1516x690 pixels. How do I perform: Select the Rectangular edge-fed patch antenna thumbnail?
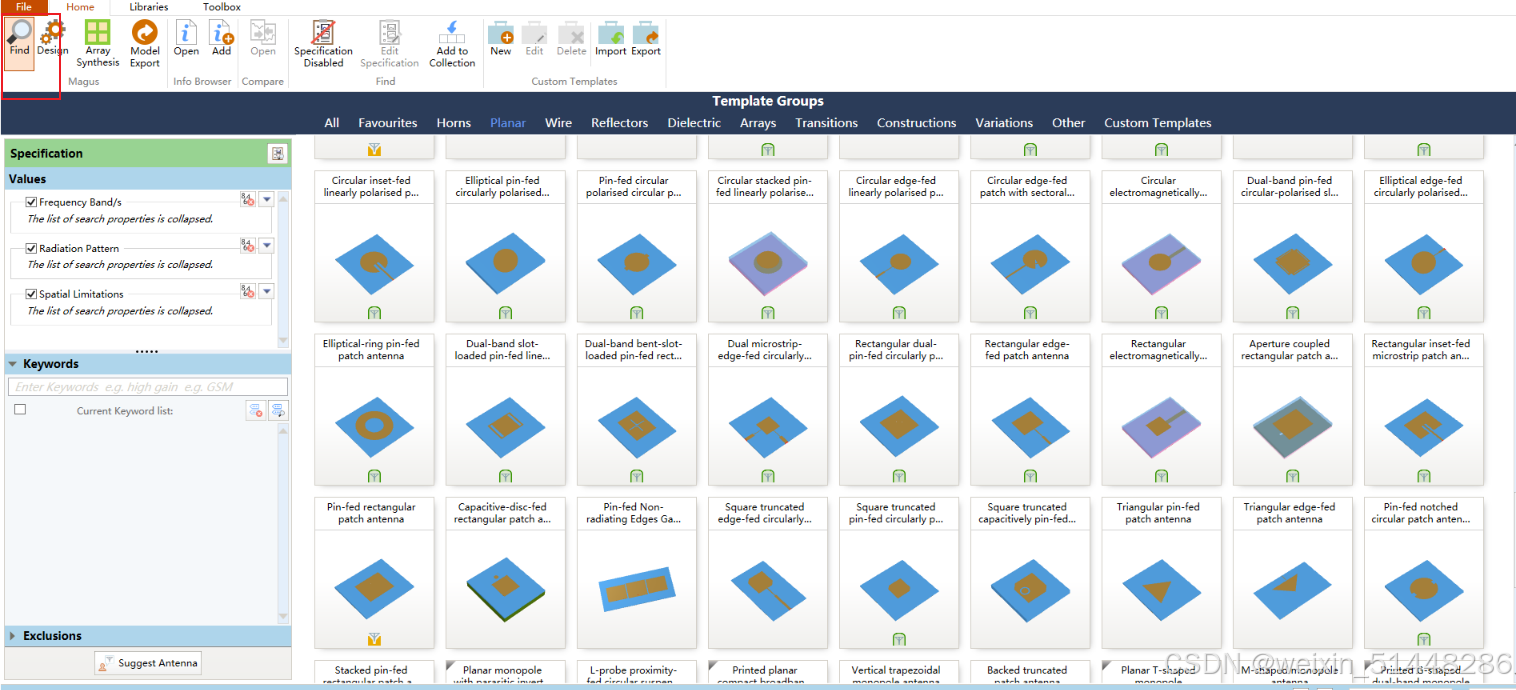click(x=1030, y=410)
